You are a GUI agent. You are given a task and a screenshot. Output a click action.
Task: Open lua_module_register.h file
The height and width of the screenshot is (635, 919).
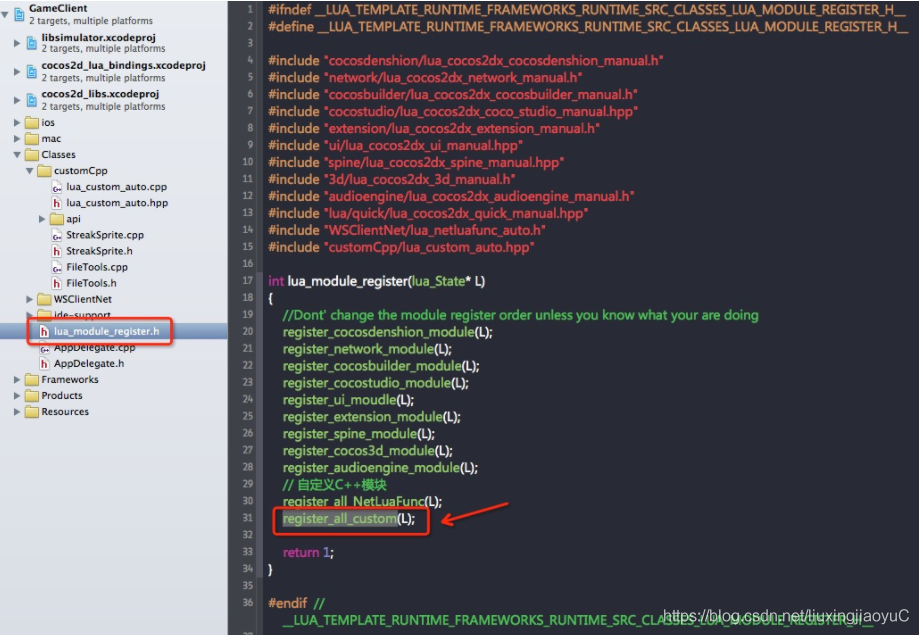pos(107,331)
